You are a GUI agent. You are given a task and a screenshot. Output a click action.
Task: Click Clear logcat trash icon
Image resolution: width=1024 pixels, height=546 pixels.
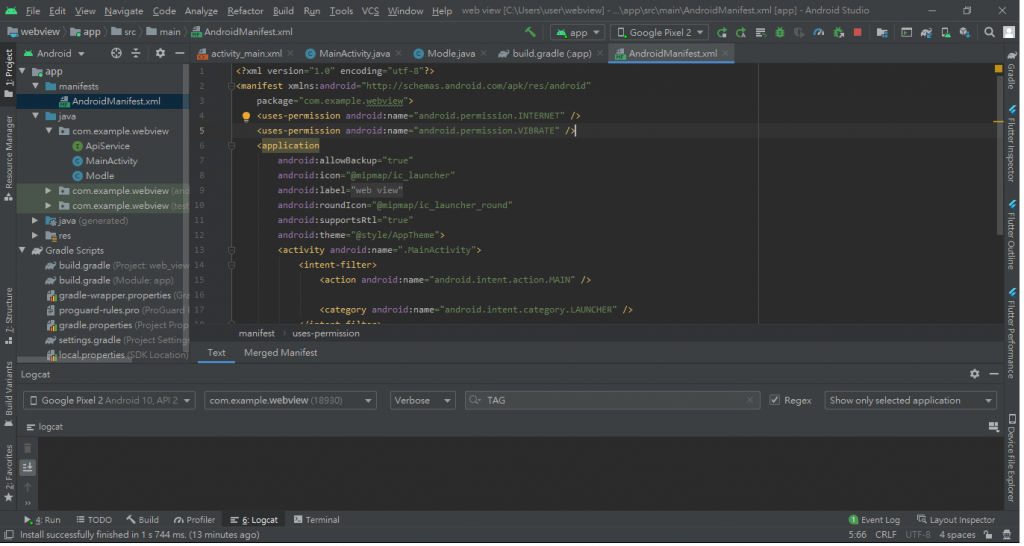pos(27,450)
